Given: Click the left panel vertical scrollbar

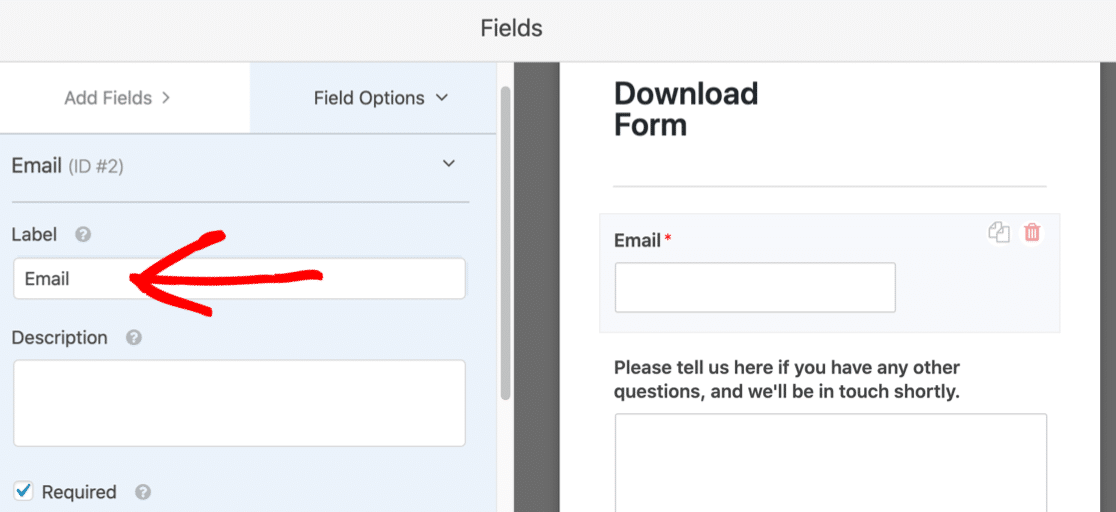Looking at the screenshot, I should (x=505, y=240).
